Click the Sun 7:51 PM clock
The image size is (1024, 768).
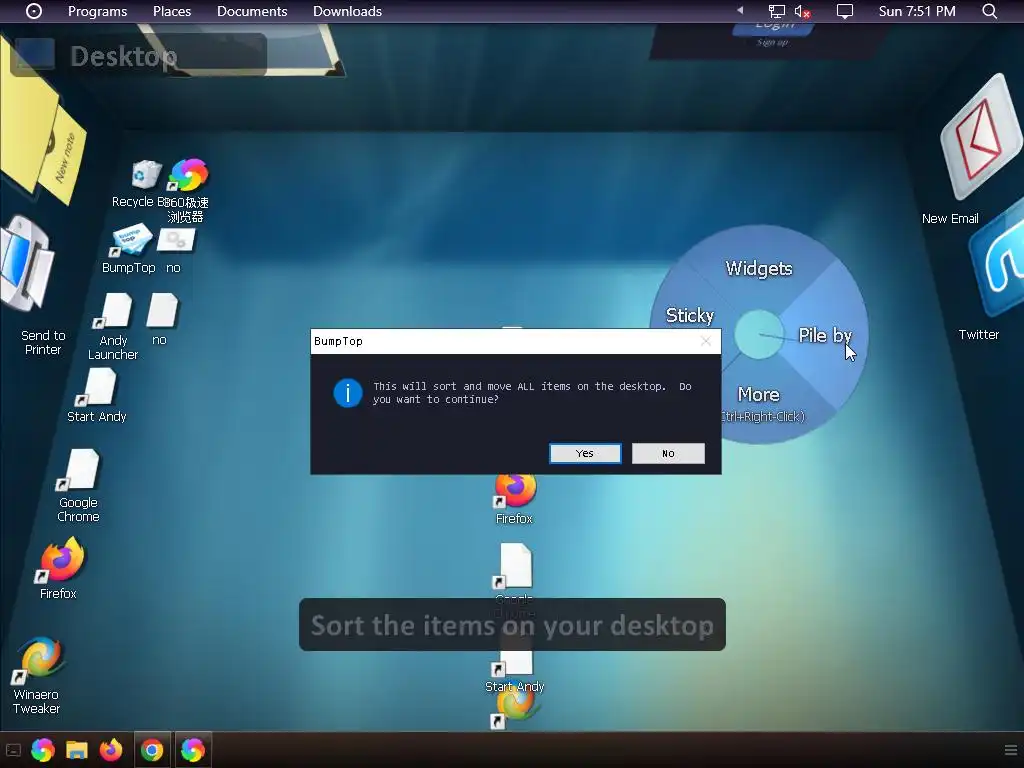917,11
